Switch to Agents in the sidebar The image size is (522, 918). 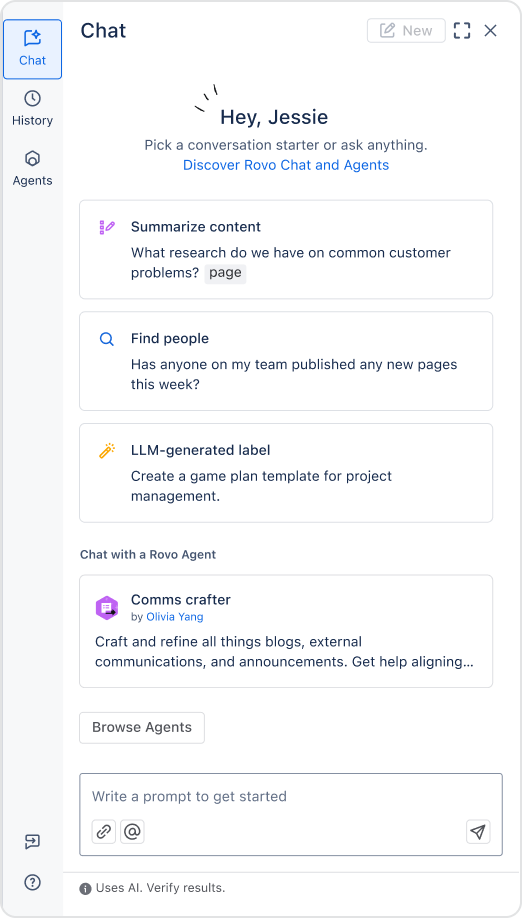(32, 169)
